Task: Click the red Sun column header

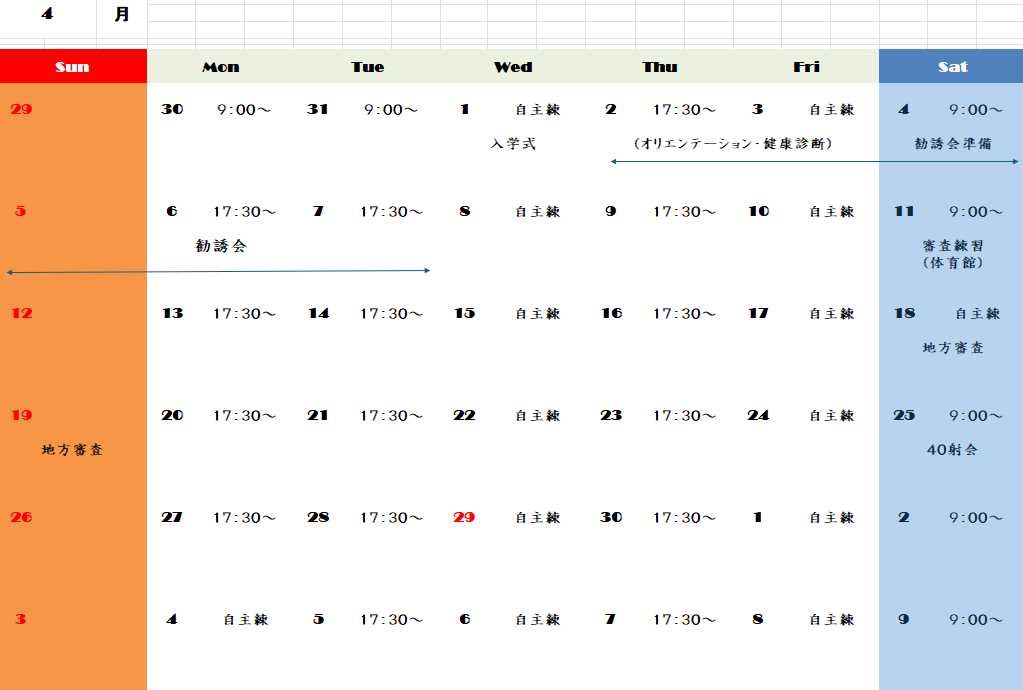Action: [x=72, y=66]
